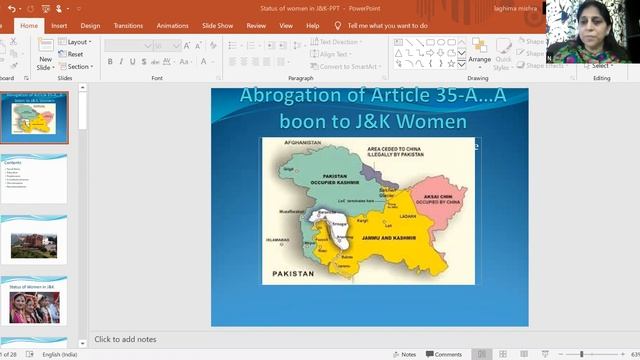Image resolution: width=640 pixels, height=360 pixels.
Task: Open Select dropdown in Editing
Action: pos(599,65)
